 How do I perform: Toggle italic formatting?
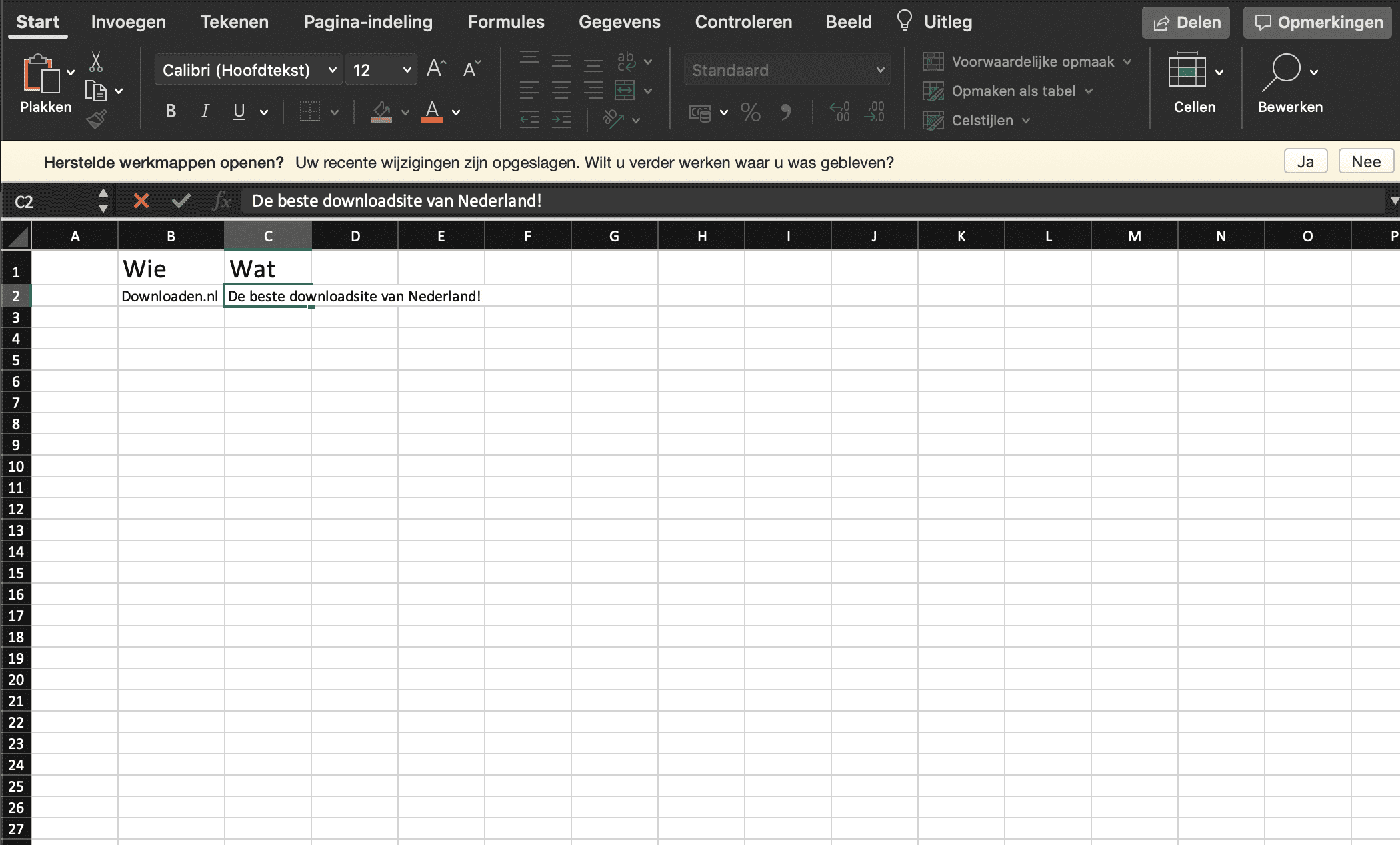point(205,111)
